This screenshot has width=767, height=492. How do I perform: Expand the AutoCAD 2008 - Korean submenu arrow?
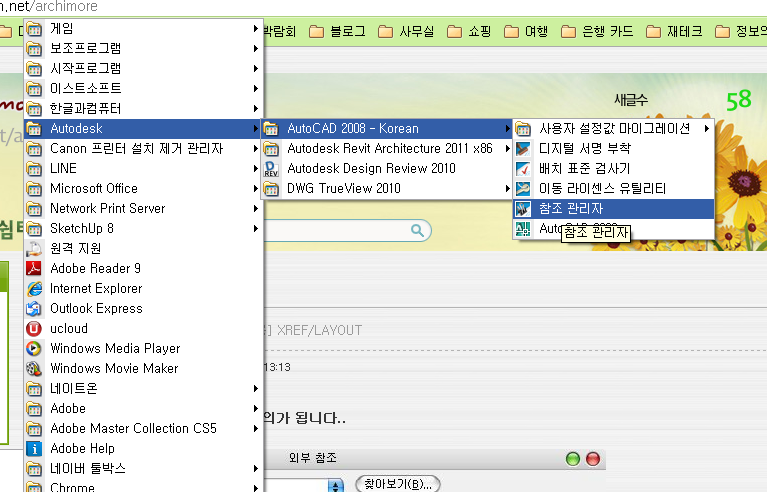[x=508, y=129]
